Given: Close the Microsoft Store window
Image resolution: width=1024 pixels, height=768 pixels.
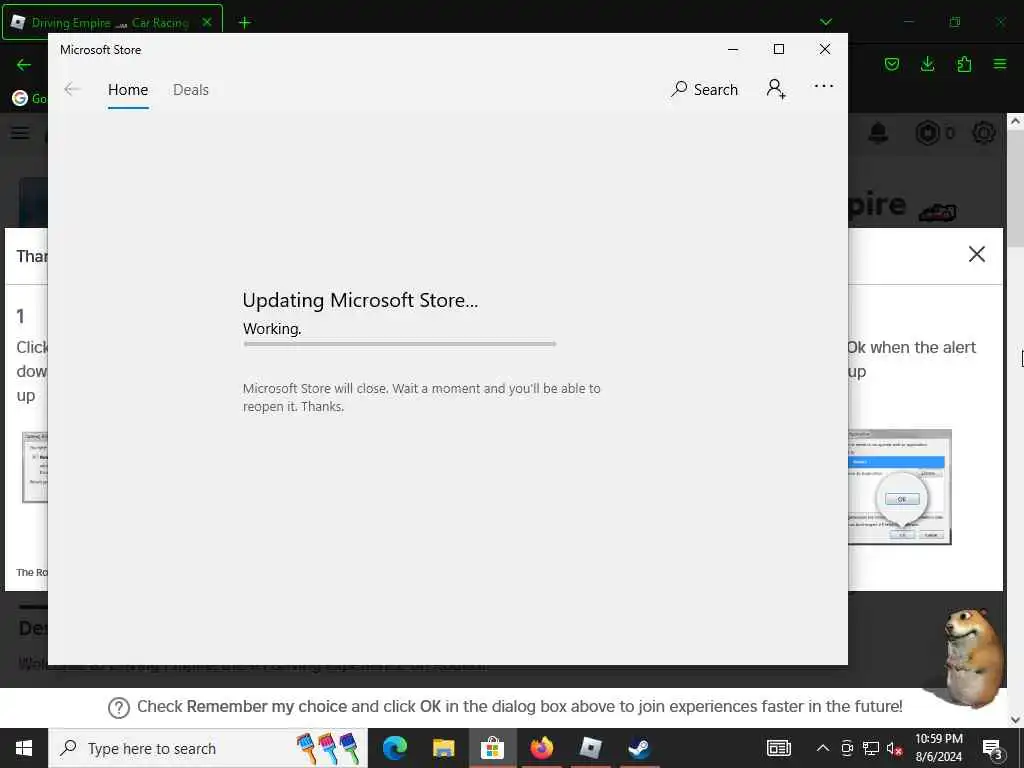Looking at the screenshot, I should (825, 50).
